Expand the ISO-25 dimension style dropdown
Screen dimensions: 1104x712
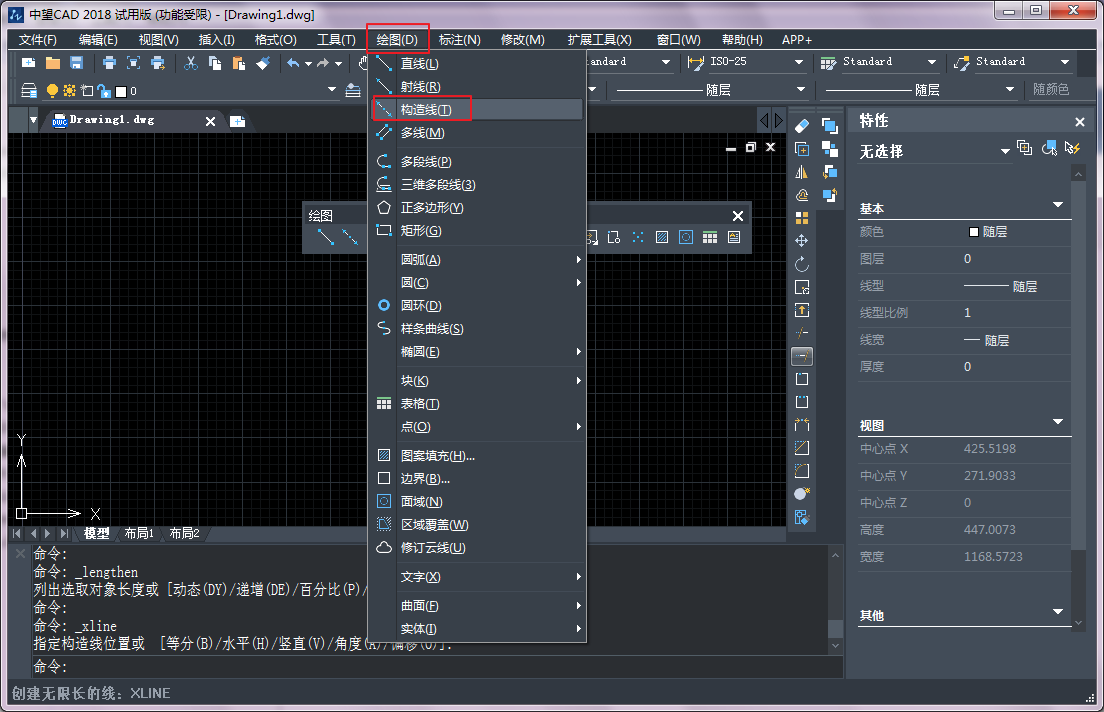[800, 62]
